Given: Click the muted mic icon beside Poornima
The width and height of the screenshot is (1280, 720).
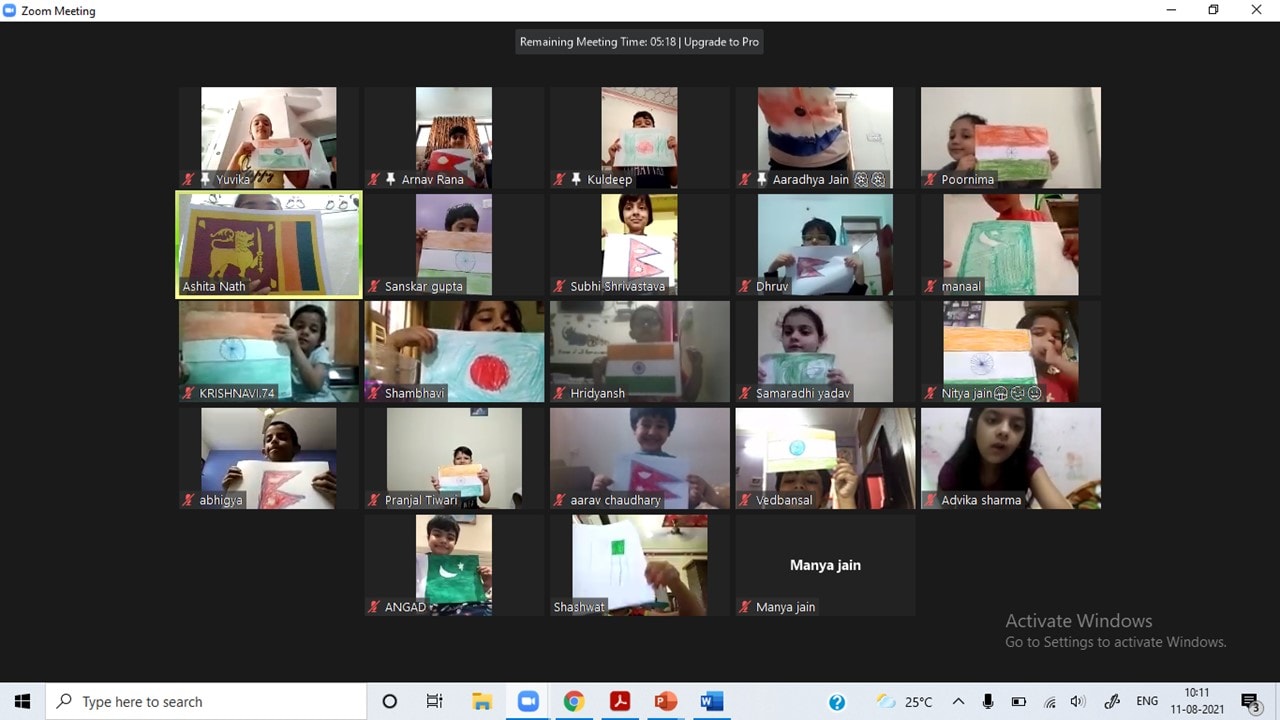Looking at the screenshot, I should tap(930, 180).
